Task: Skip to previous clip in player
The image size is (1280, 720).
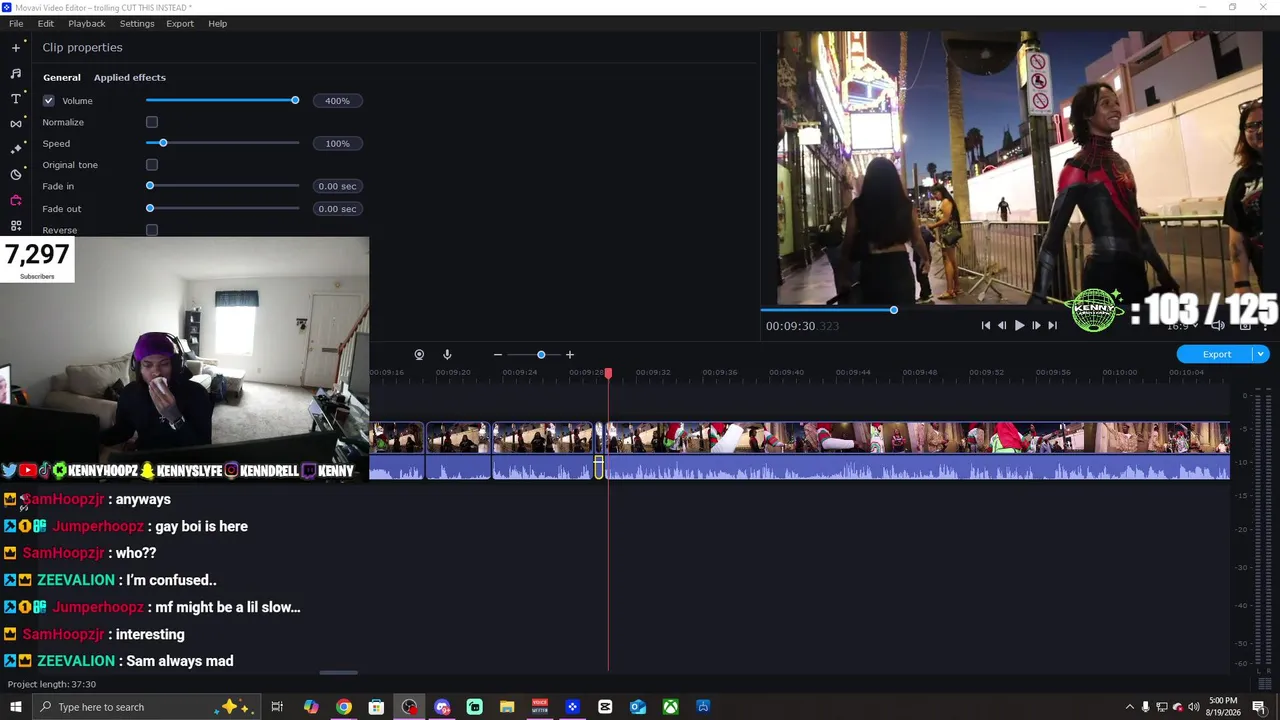Action: [x=985, y=325]
